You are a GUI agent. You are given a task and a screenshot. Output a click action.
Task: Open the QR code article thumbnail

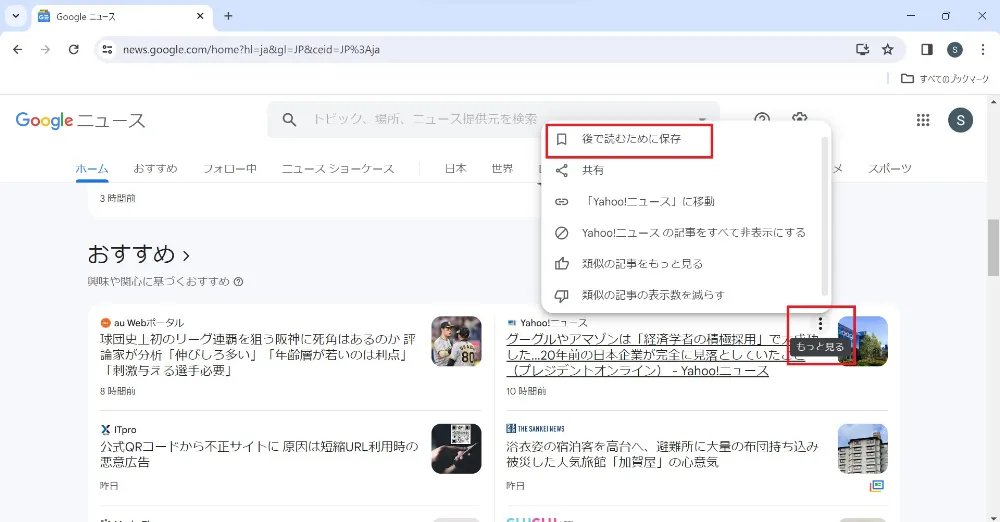pyautogui.click(x=456, y=449)
